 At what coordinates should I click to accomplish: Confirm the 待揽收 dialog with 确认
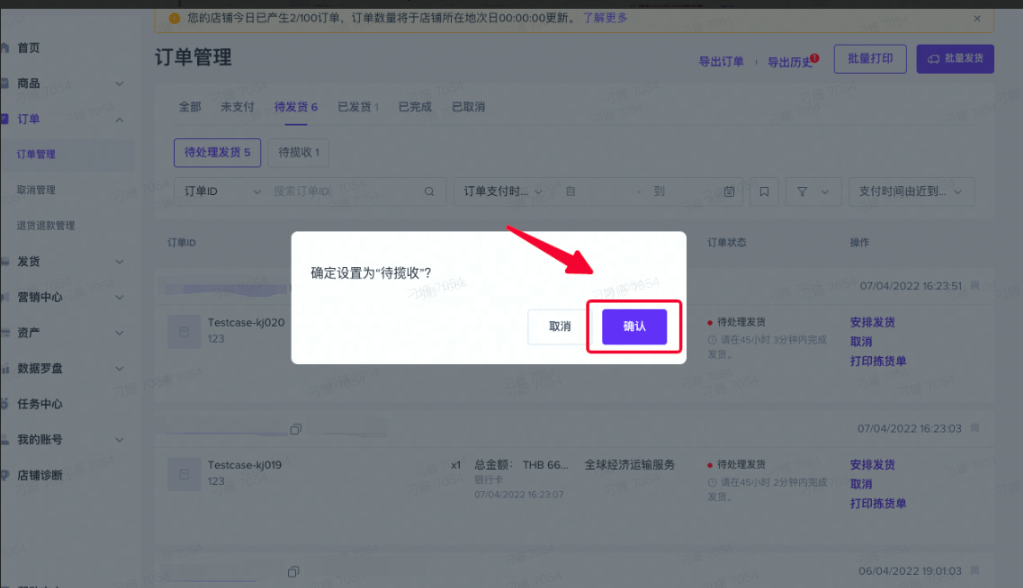coord(635,327)
